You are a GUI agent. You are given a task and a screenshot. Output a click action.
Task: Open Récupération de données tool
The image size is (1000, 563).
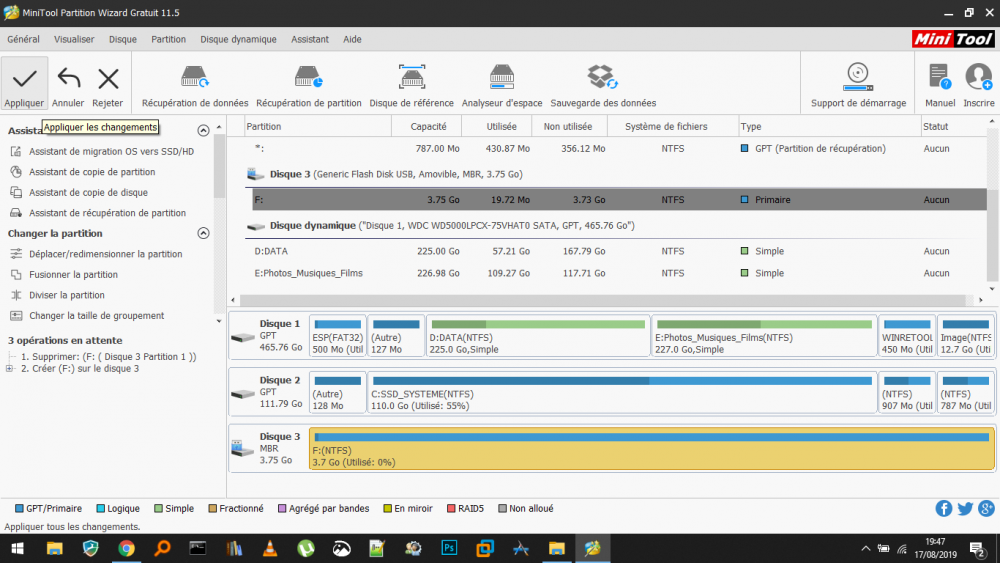(x=195, y=78)
